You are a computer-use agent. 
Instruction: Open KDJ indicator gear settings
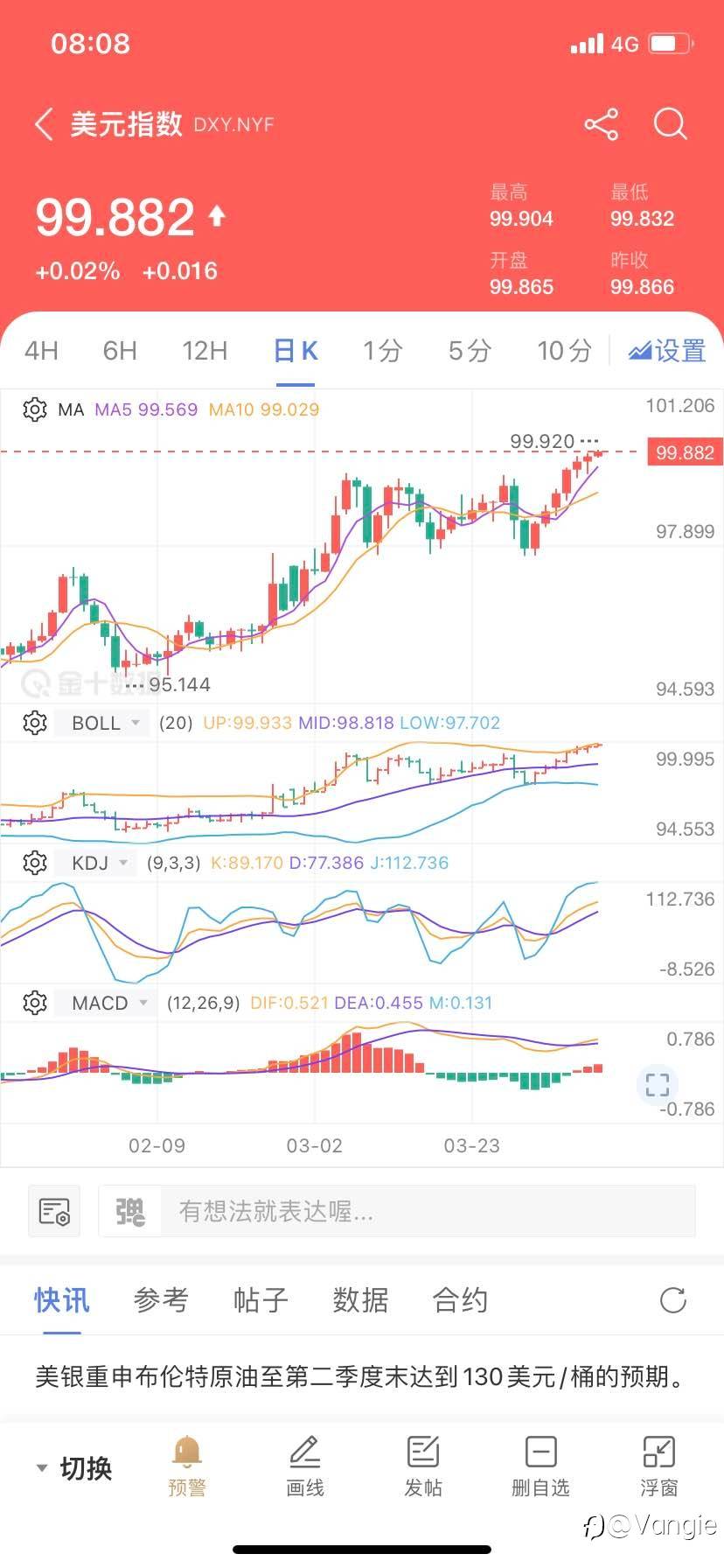pos(35,863)
